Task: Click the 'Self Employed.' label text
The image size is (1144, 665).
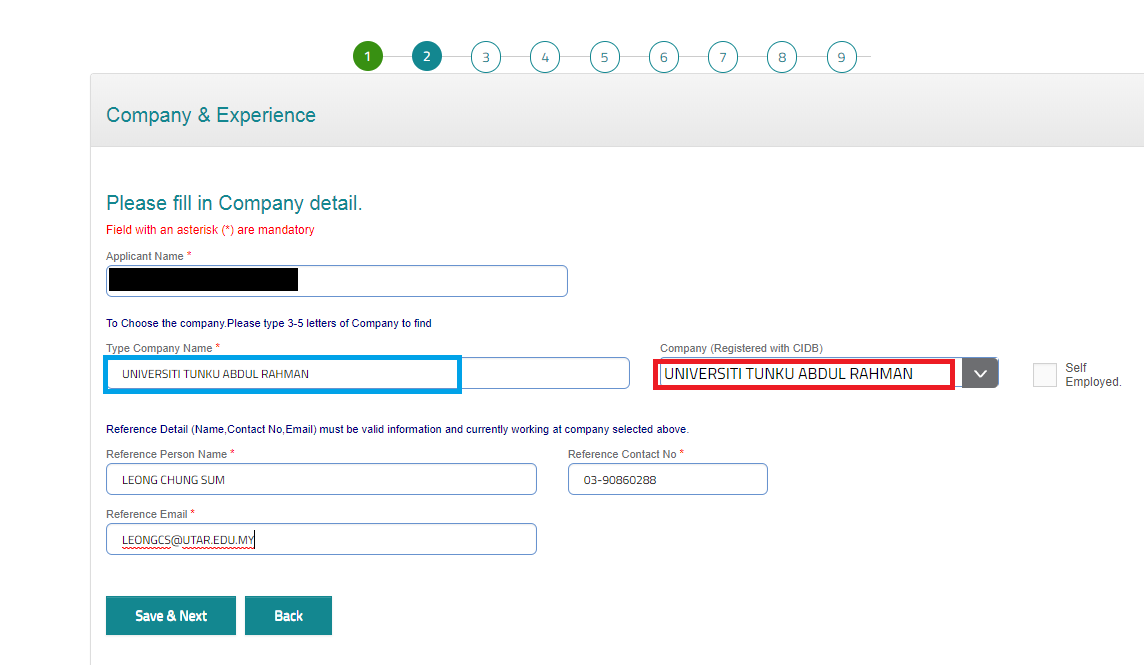Action: click(1093, 374)
